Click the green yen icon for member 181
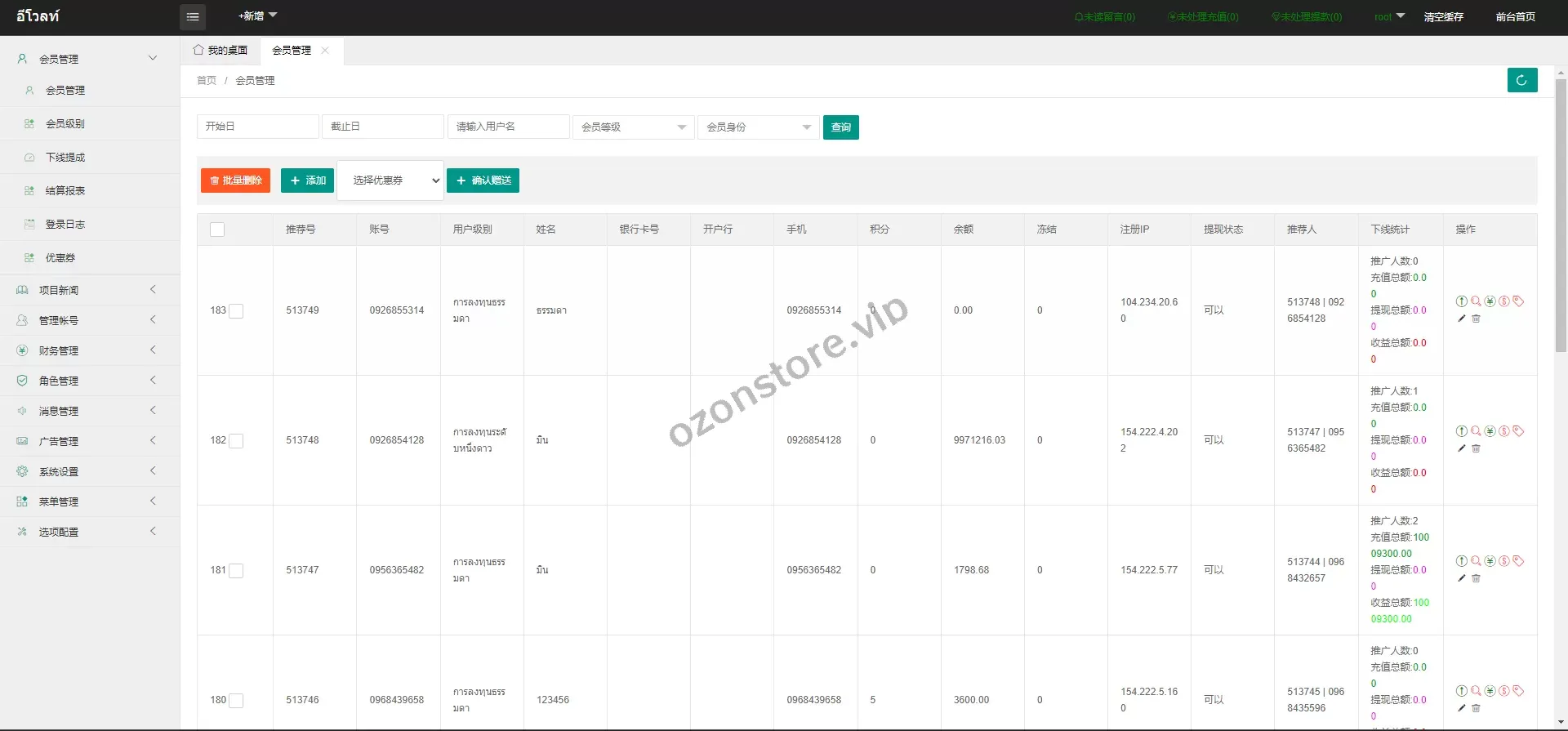Viewport: 1568px width, 731px height. [x=1490, y=561]
